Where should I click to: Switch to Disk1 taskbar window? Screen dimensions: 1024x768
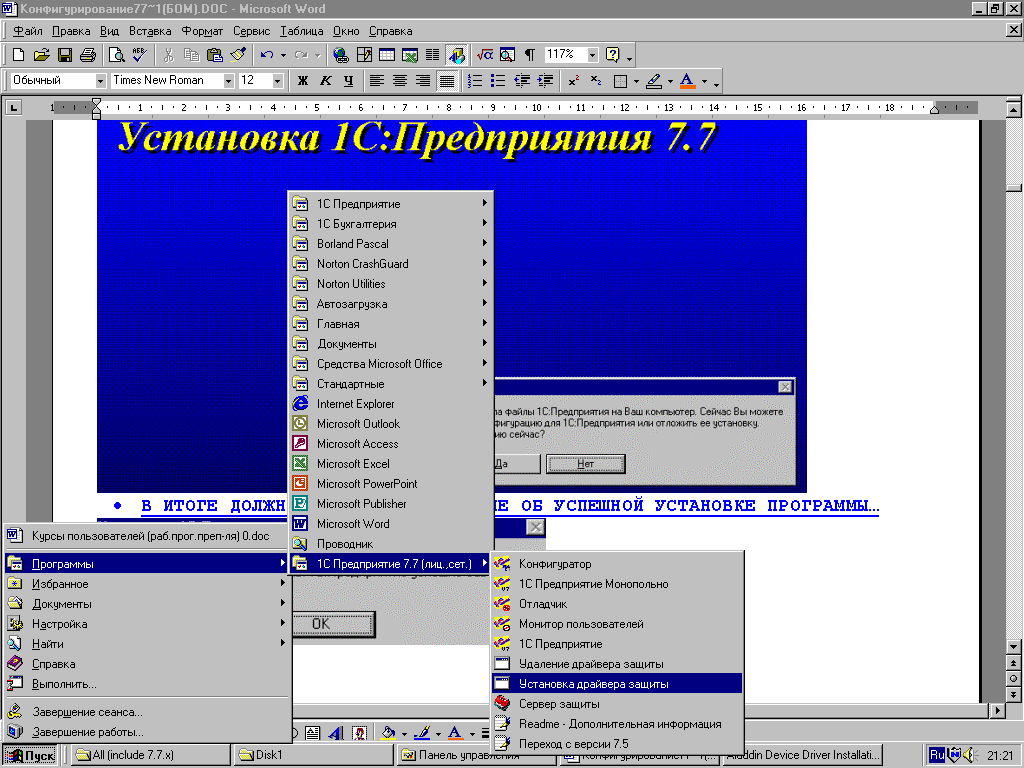(313, 755)
